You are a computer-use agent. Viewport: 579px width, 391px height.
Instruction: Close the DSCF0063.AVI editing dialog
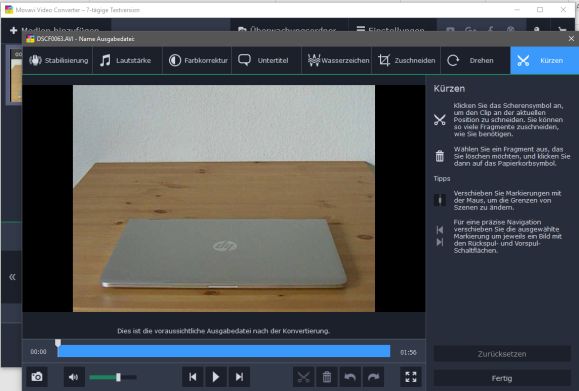(x=571, y=38)
